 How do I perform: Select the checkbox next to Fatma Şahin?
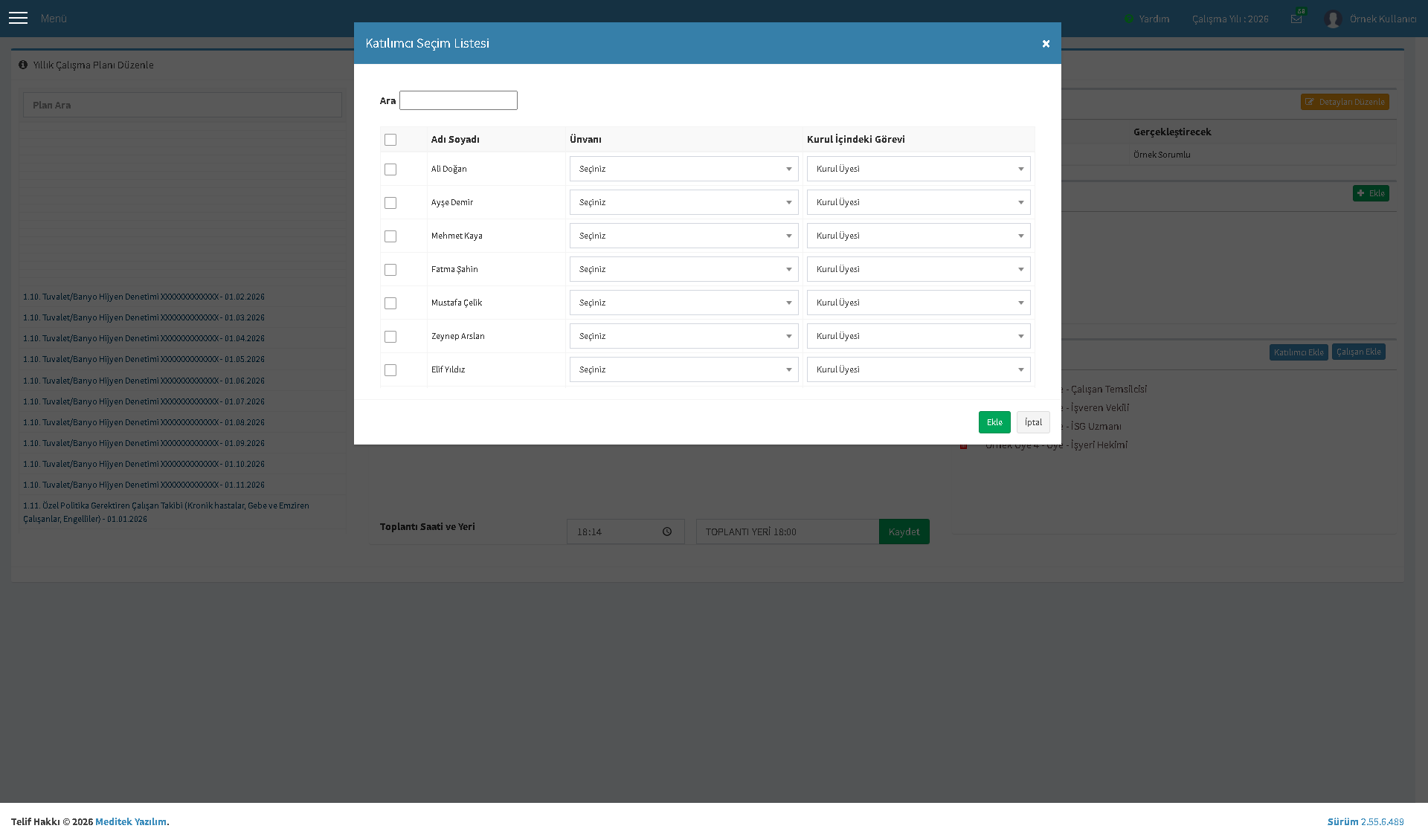click(390, 270)
